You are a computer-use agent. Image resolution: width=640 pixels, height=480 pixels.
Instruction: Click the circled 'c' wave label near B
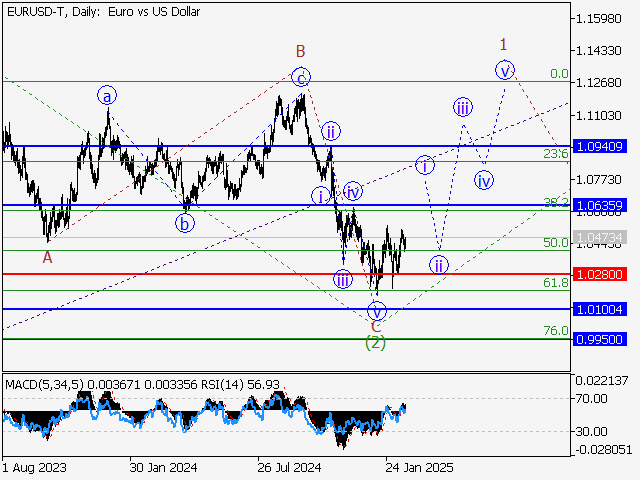(x=300, y=76)
